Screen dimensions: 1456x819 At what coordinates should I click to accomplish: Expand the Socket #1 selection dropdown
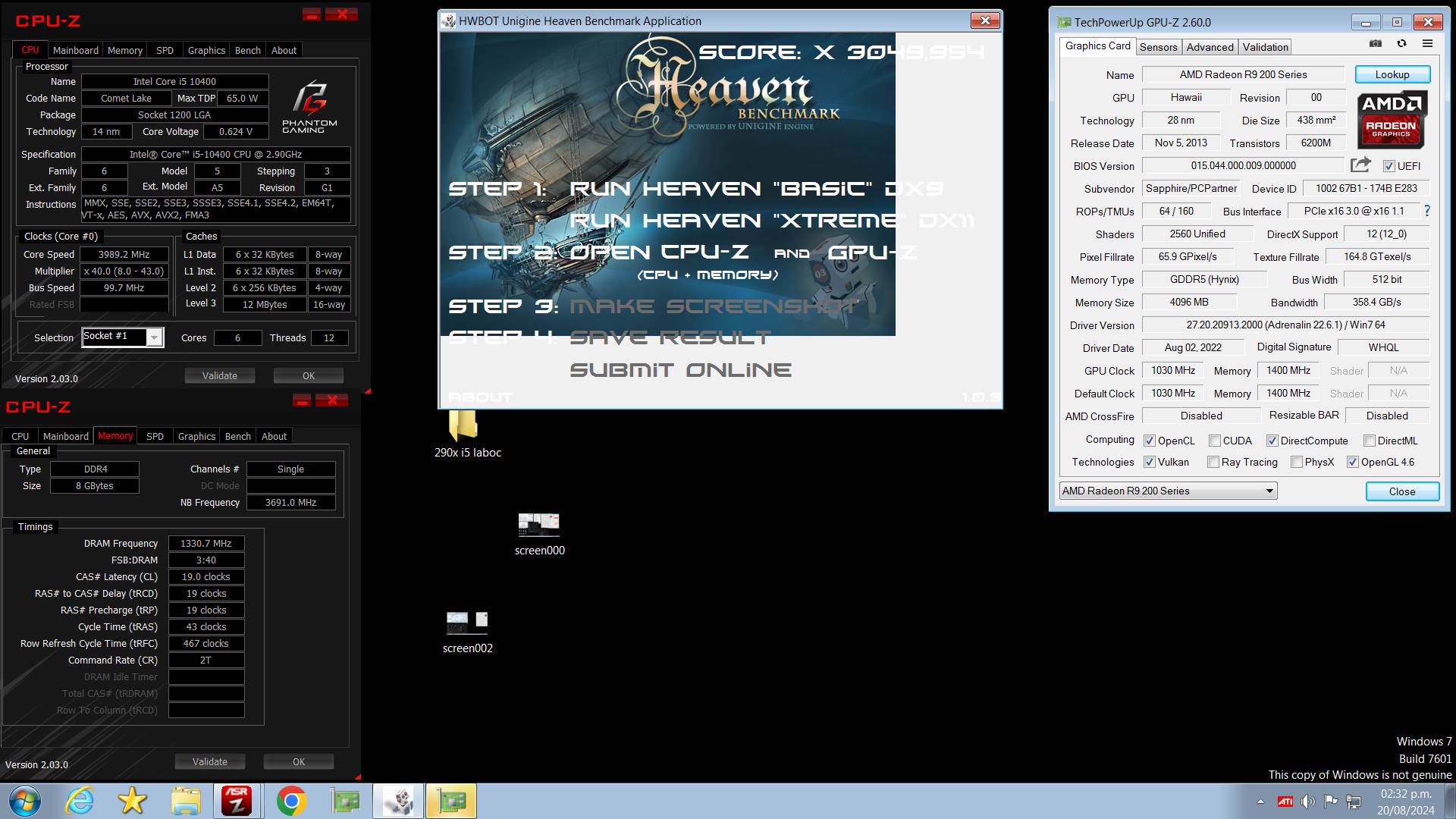point(154,337)
